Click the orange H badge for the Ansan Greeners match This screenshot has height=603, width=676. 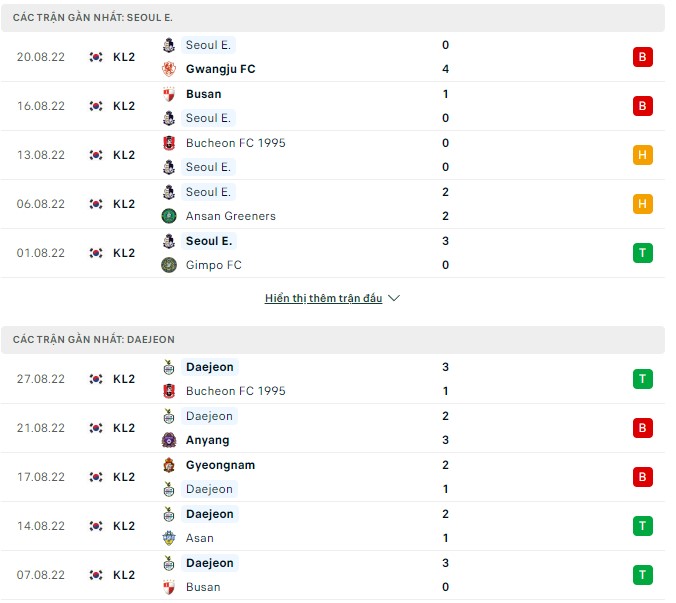coord(642,204)
